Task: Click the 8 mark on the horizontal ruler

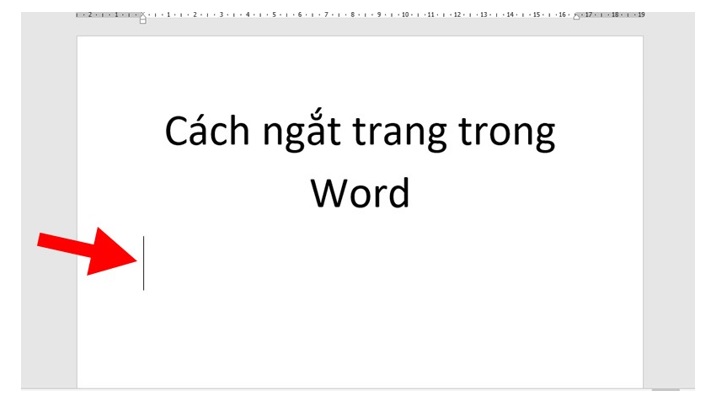Action: (x=352, y=15)
